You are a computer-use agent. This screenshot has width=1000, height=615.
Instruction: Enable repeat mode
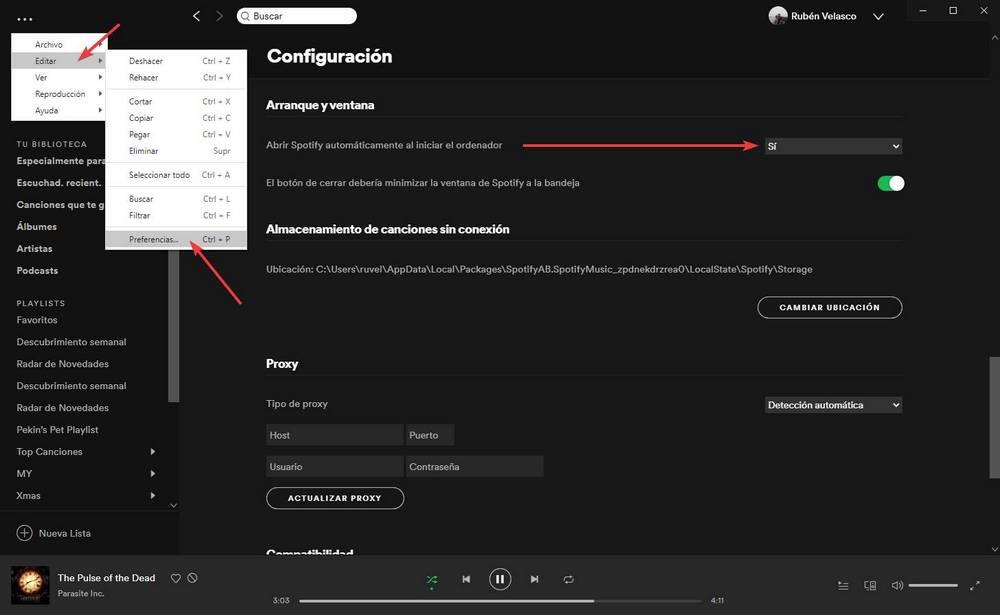[x=568, y=578]
